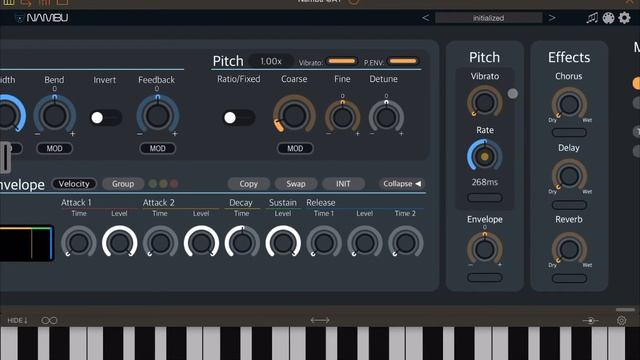Click the Attack 1 Time knob
The height and width of the screenshot is (360, 640).
coord(78,243)
